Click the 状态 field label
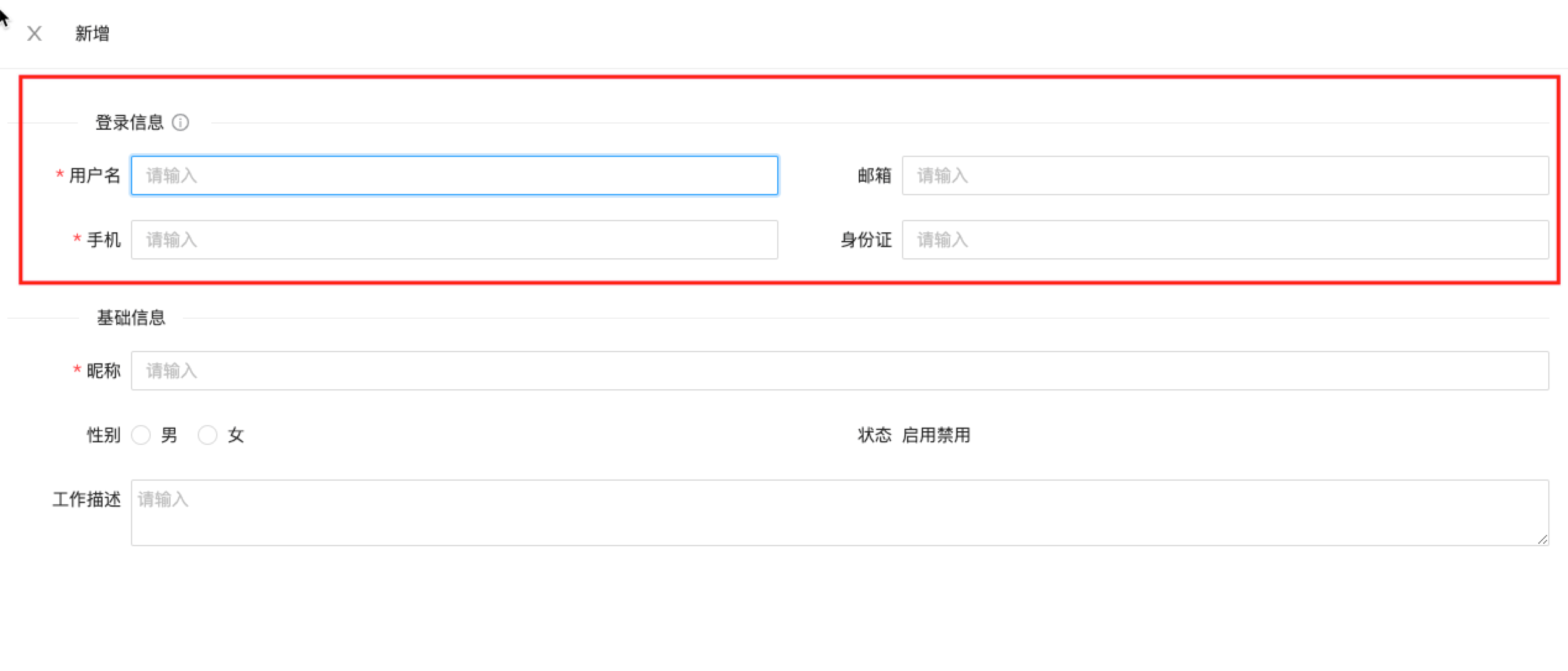The image size is (1568, 671). 874,435
